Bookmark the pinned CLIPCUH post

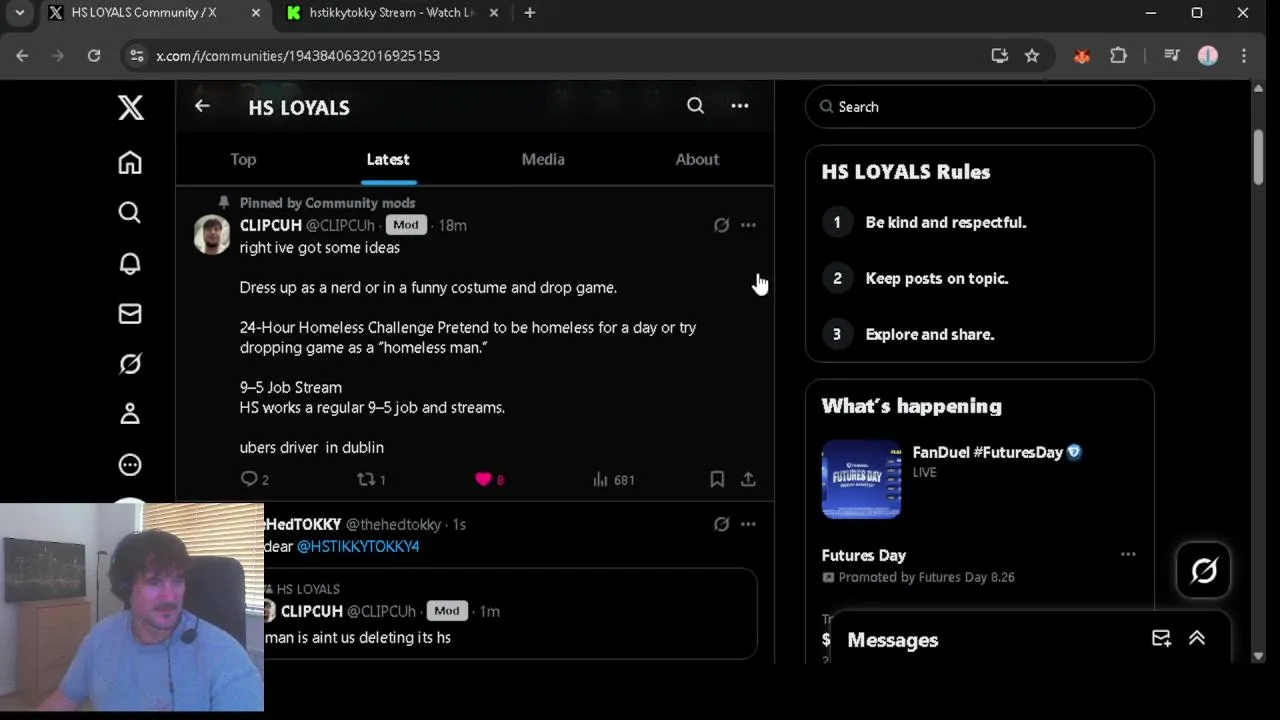(x=717, y=479)
